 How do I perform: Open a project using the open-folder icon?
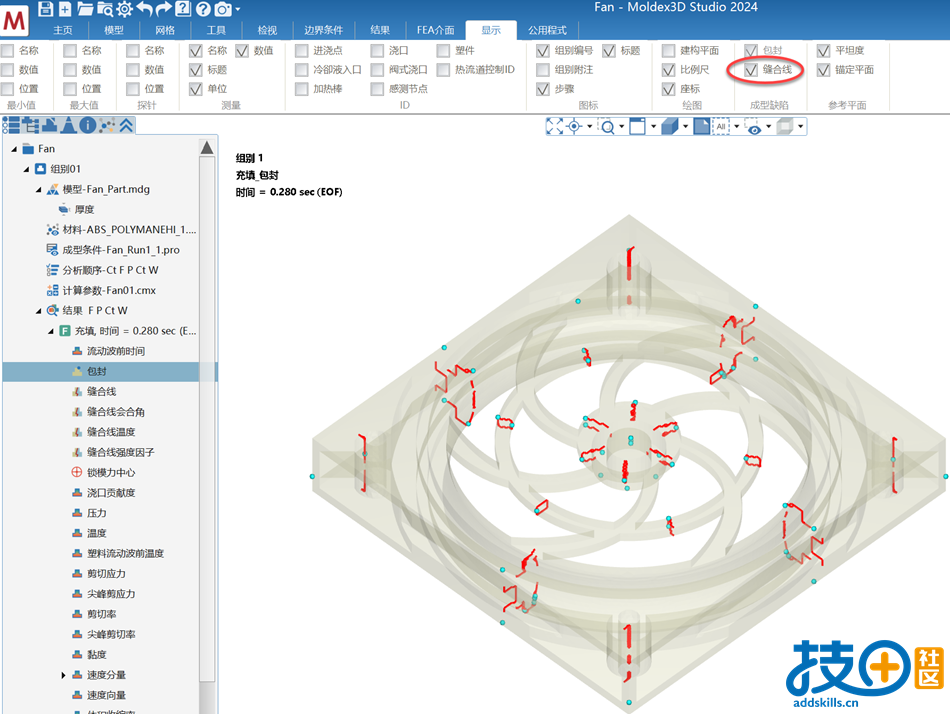pos(85,8)
